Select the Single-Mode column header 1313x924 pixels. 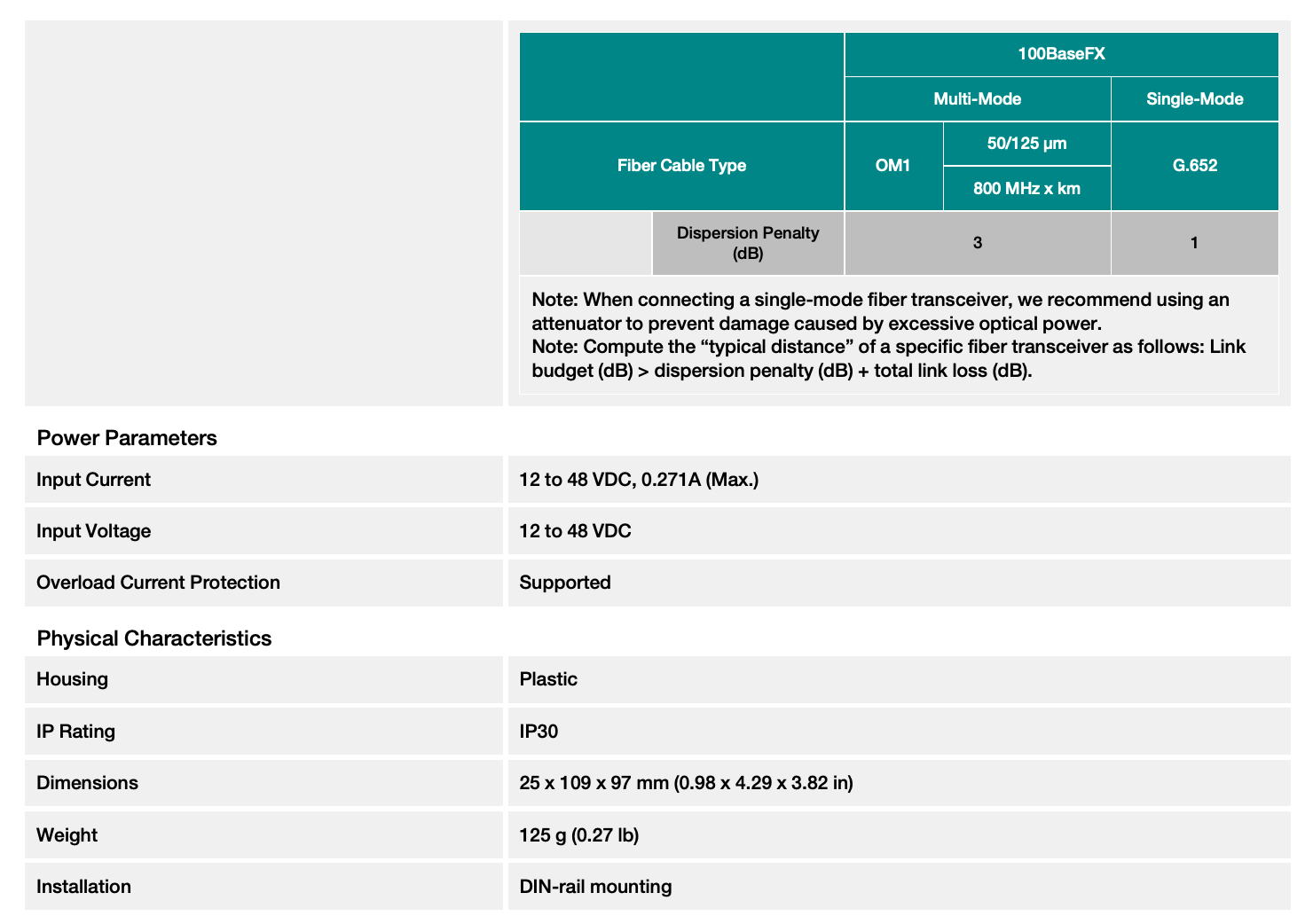click(1194, 99)
